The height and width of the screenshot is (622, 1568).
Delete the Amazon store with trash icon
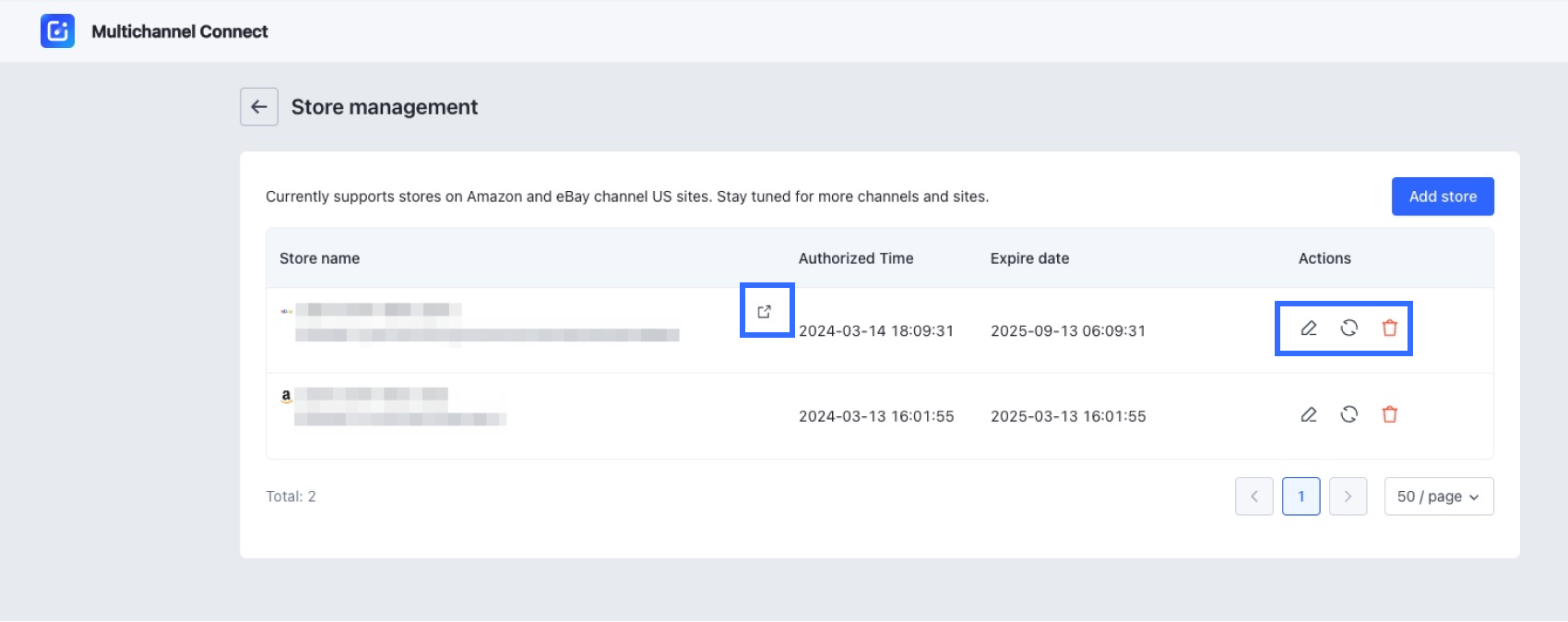(x=1390, y=415)
